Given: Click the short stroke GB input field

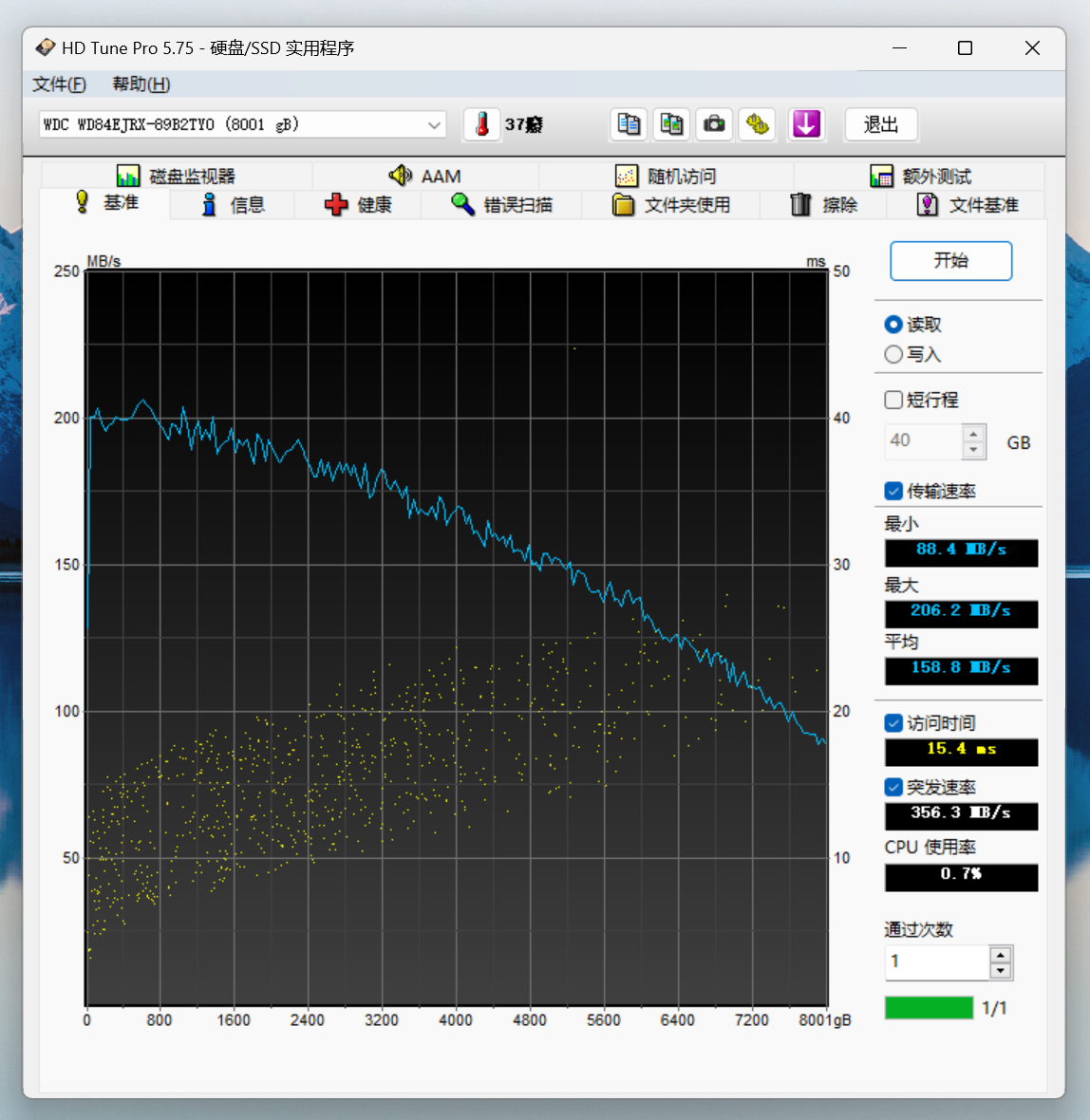Looking at the screenshot, I should 924,441.
